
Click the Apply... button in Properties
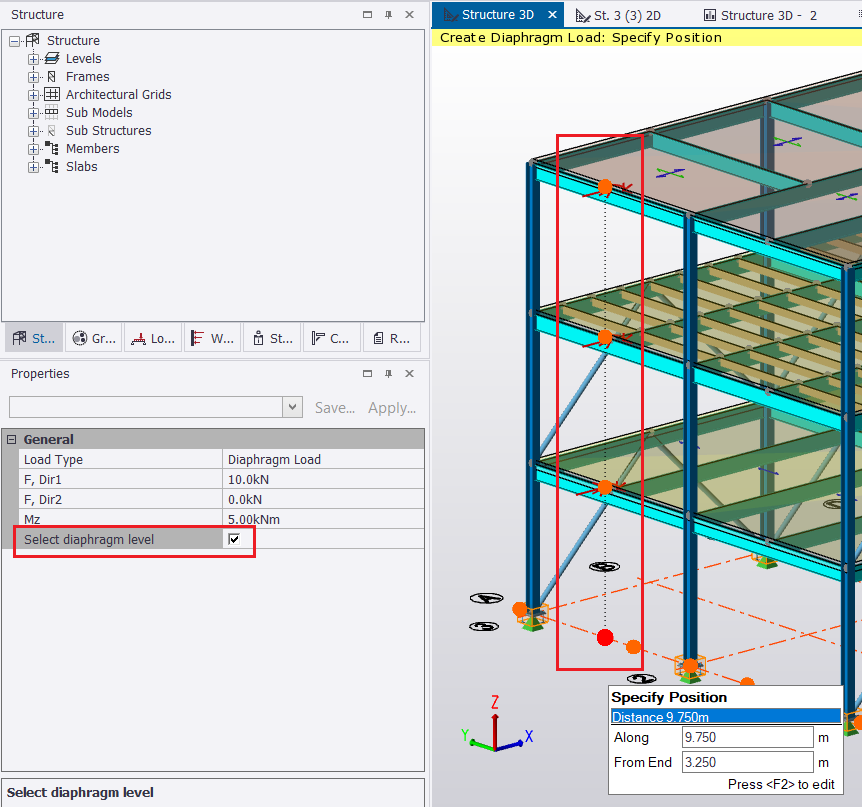(392, 408)
